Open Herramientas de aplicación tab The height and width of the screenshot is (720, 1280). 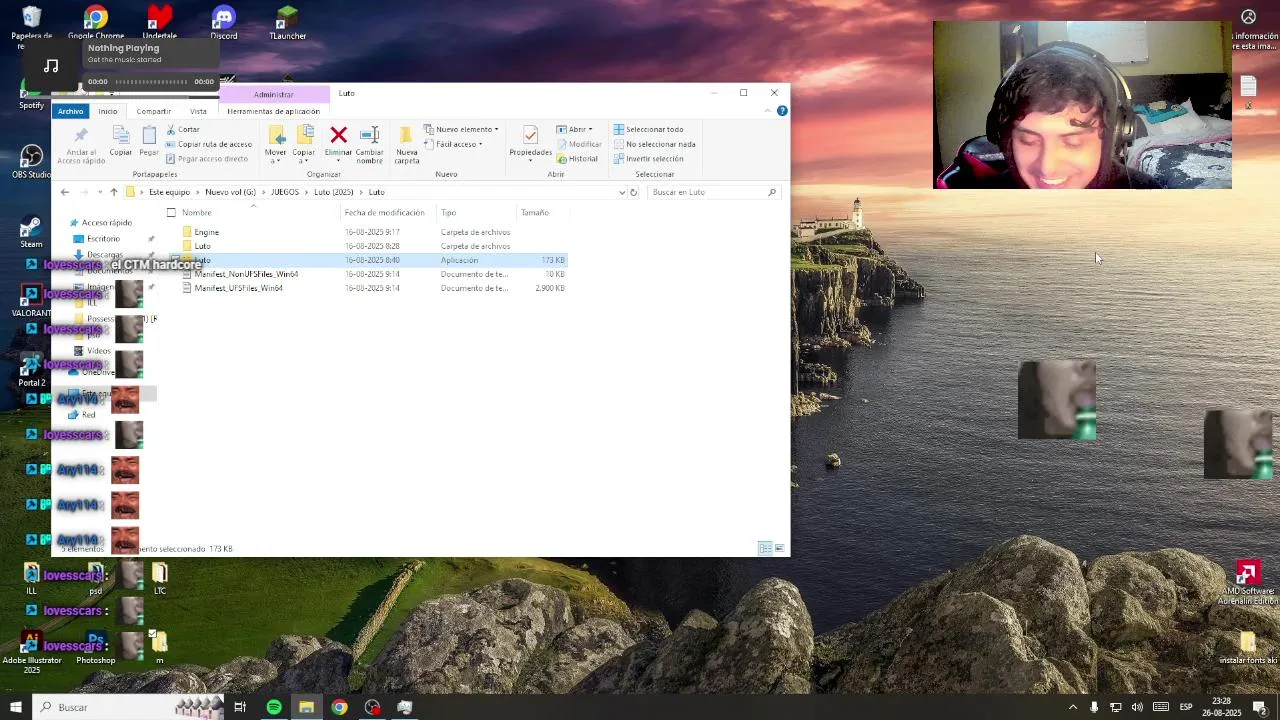click(273, 111)
